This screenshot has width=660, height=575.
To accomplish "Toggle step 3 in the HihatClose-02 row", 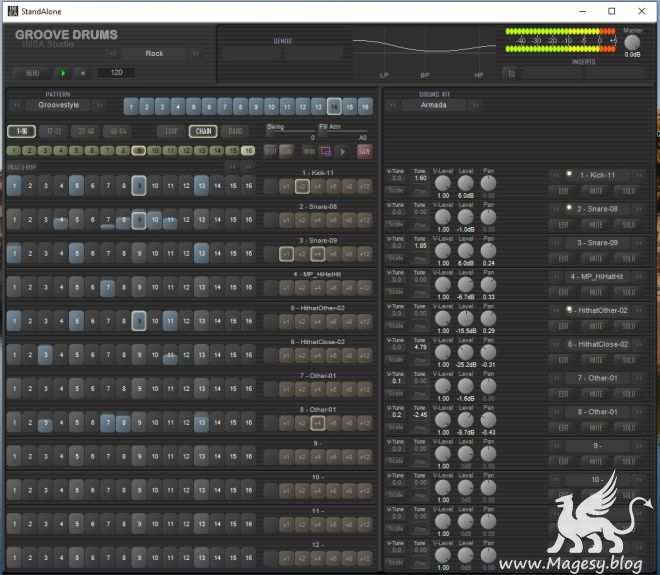I will coord(45,355).
